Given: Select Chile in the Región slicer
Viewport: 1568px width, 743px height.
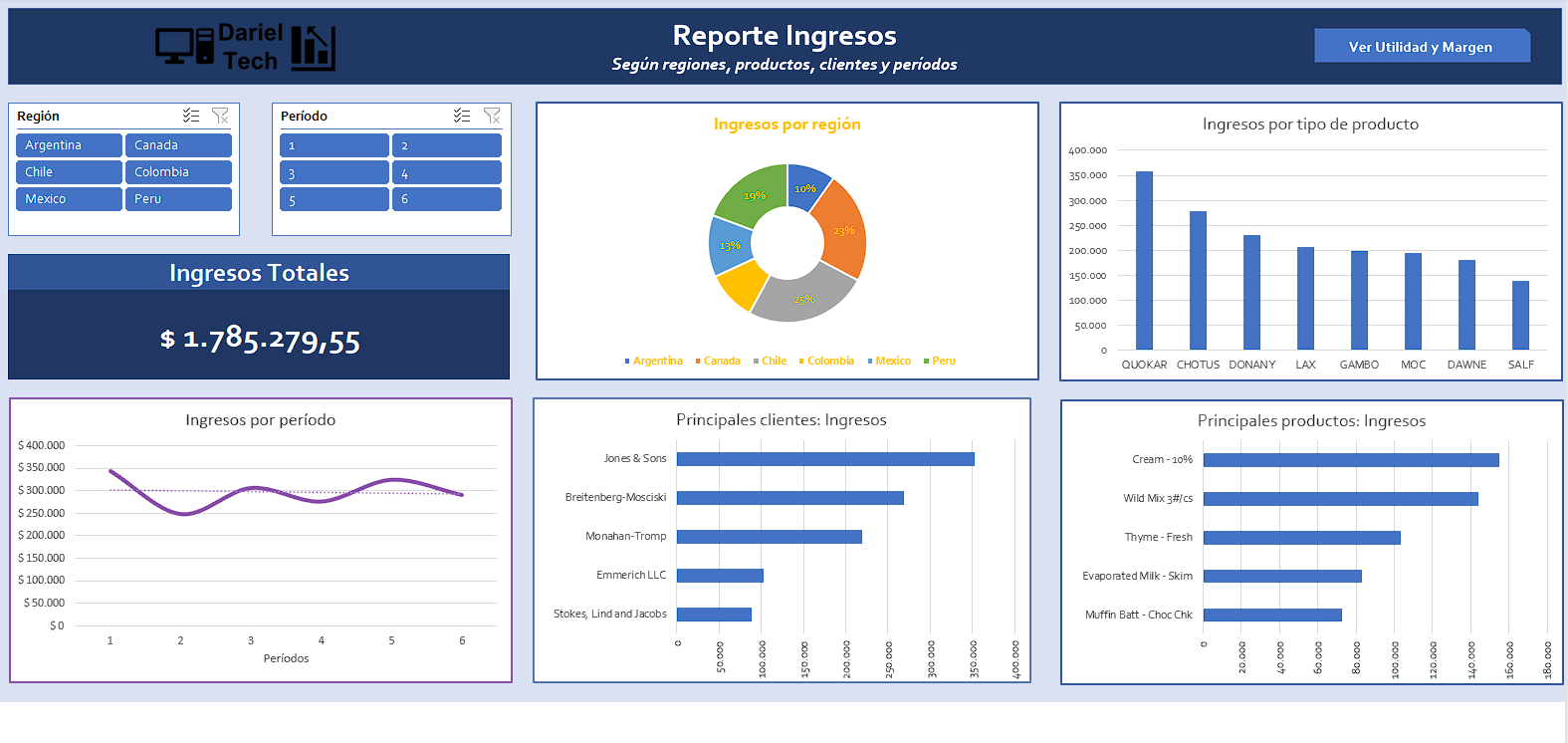Looking at the screenshot, I should click(69, 172).
